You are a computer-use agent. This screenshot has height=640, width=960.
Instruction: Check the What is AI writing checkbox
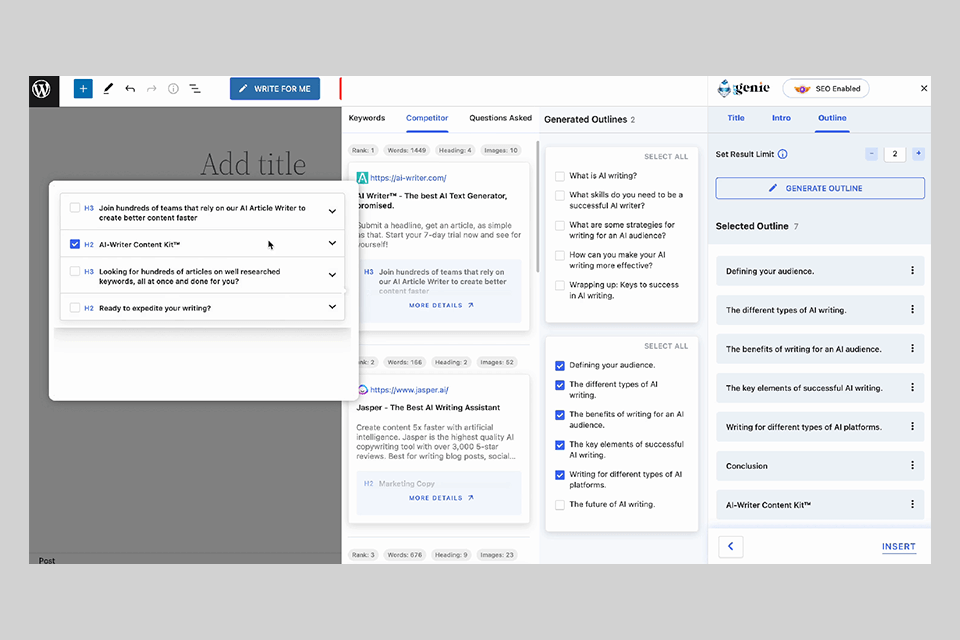560,176
